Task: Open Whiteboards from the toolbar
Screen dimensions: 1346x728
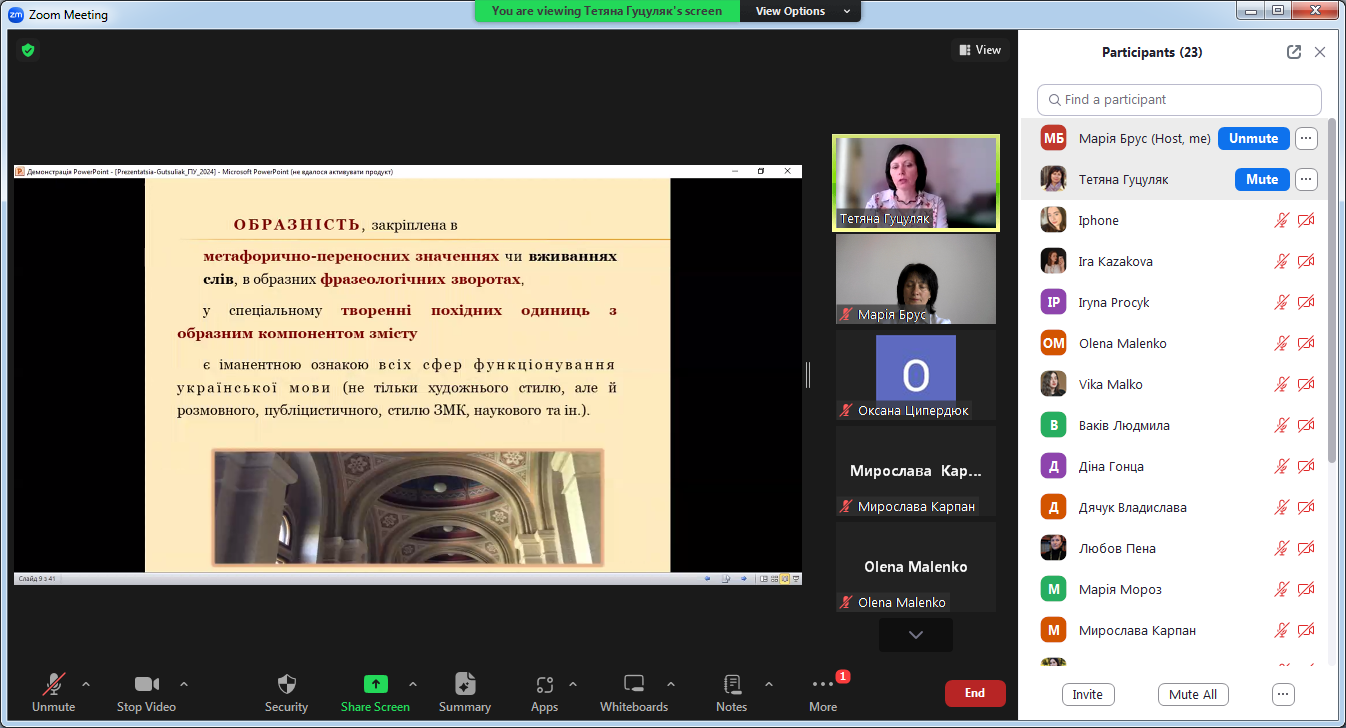Action: click(x=633, y=685)
